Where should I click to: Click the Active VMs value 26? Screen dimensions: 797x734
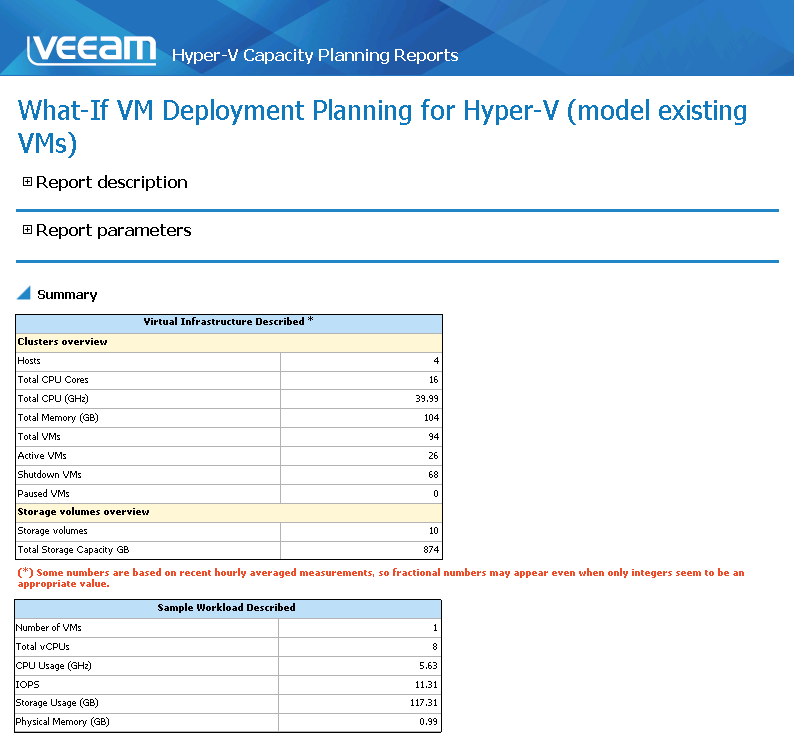pyautogui.click(x=433, y=455)
